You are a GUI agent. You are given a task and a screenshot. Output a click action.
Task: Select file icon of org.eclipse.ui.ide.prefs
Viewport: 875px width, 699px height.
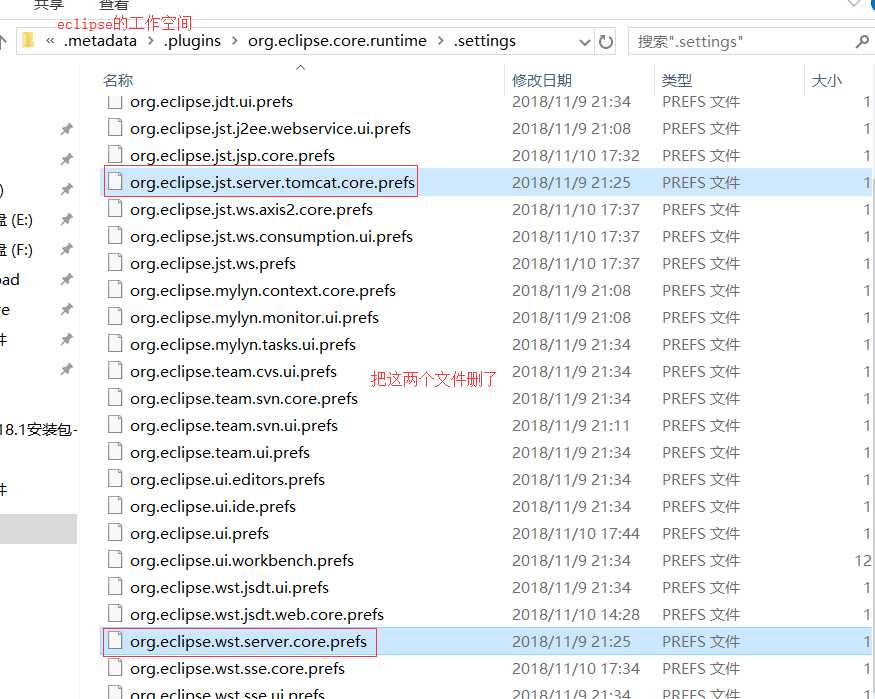115,506
